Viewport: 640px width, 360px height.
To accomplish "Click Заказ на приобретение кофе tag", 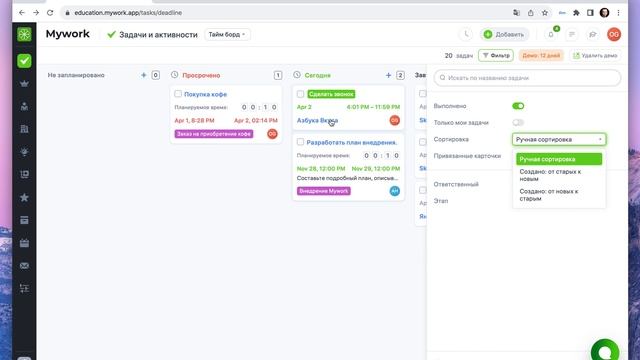I will [214, 134].
